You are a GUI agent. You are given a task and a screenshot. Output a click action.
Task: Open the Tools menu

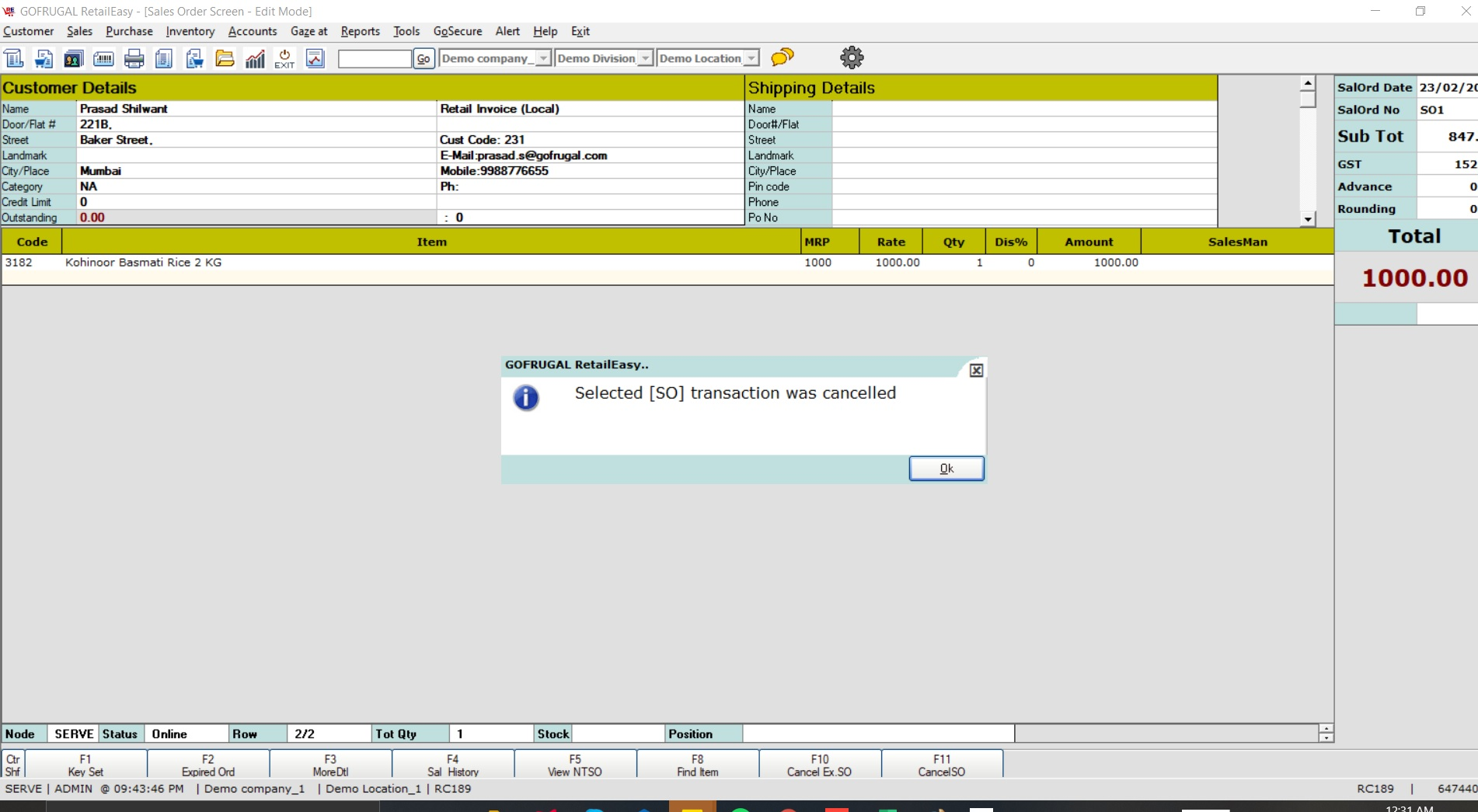click(406, 31)
